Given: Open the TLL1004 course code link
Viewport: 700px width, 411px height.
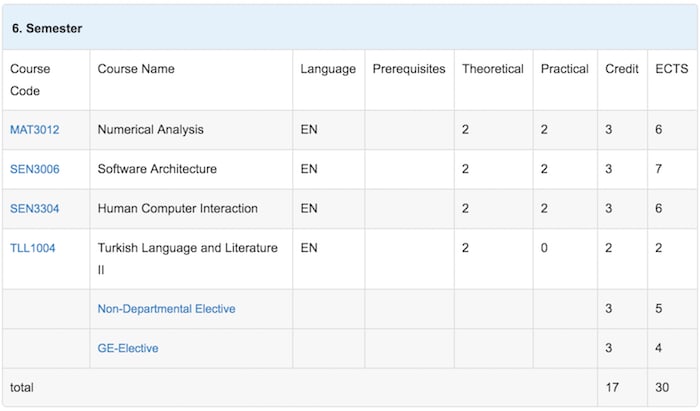Looking at the screenshot, I should click(x=33, y=248).
